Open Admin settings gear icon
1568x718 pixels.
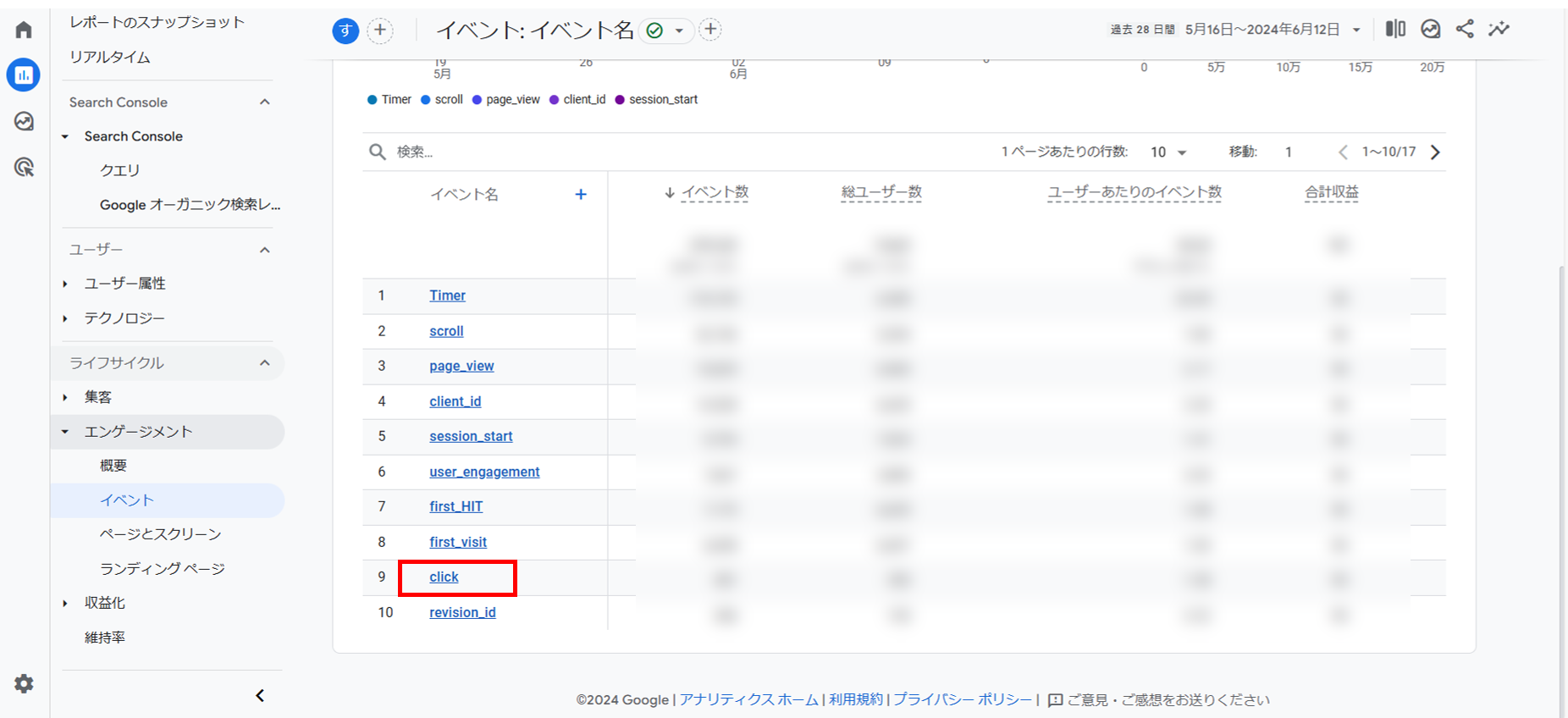pyautogui.click(x=24, y=683)
